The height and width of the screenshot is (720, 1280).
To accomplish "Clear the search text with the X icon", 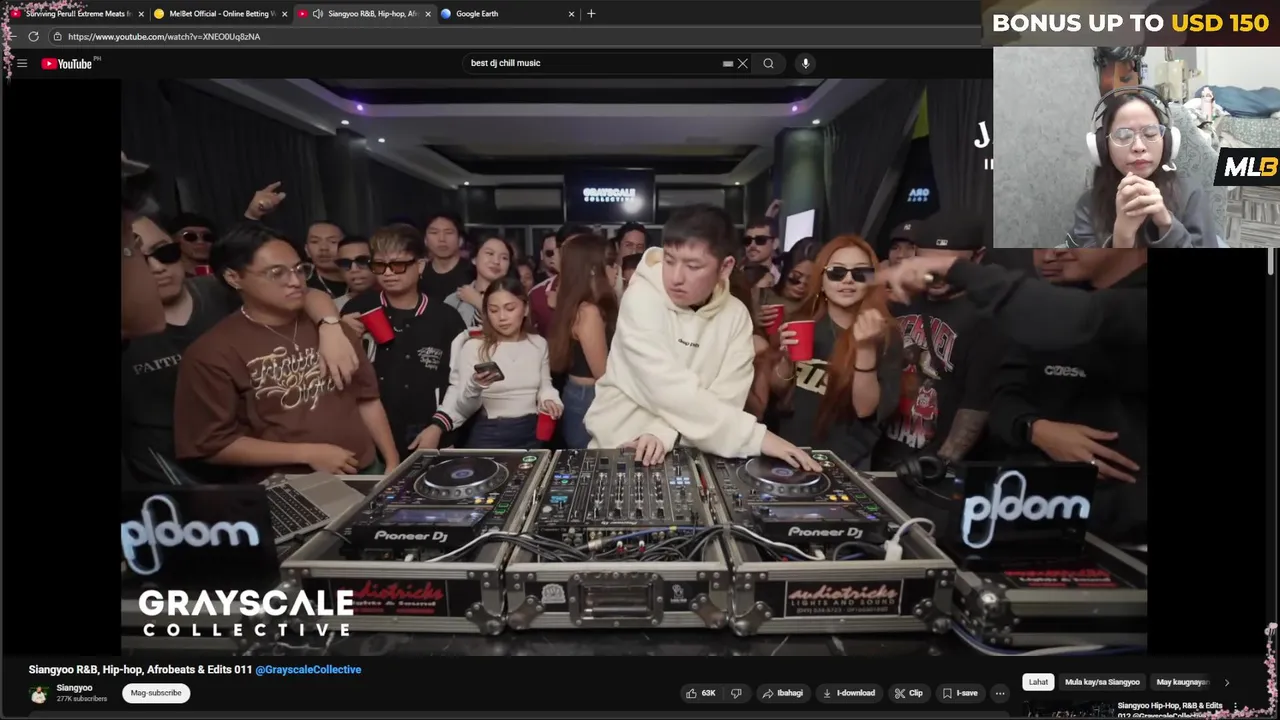I will tap(742, 63).
